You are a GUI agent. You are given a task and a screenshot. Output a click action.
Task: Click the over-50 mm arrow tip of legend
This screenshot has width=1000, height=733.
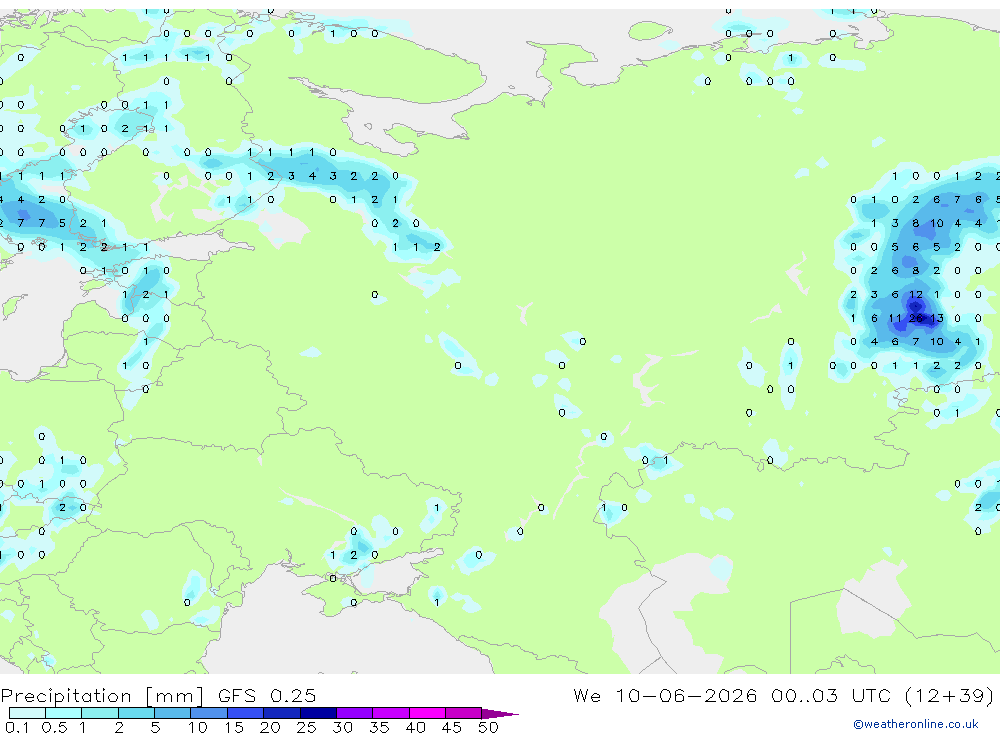pyautogui.click(x=500, y=714)
